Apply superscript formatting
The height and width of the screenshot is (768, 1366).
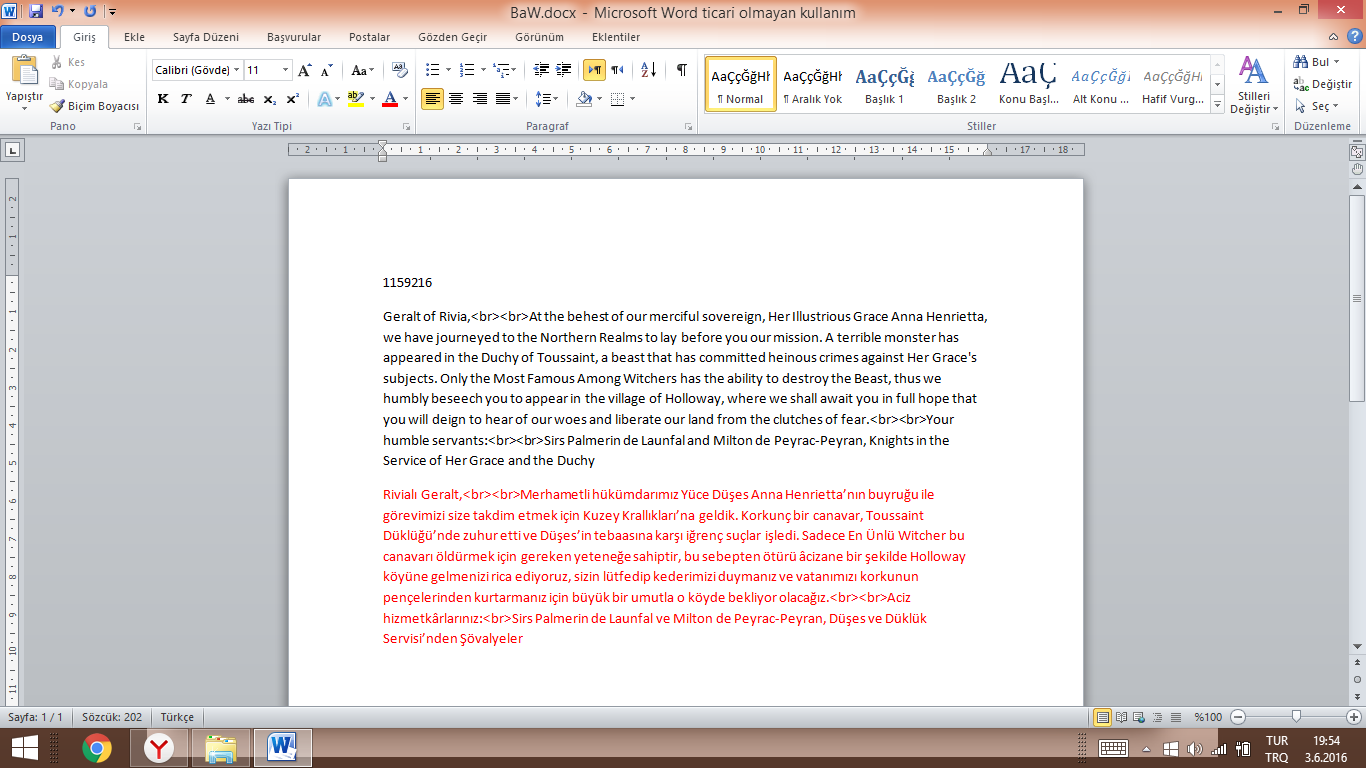coord(292,99)
